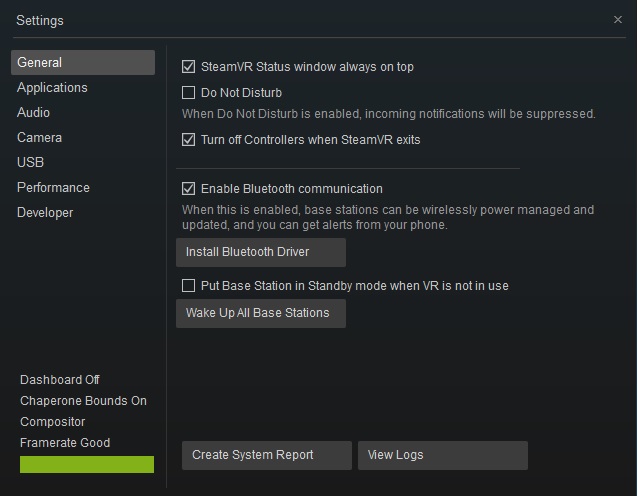
Task: Switch to the Audio settings
Action: (x=33, y=113)
